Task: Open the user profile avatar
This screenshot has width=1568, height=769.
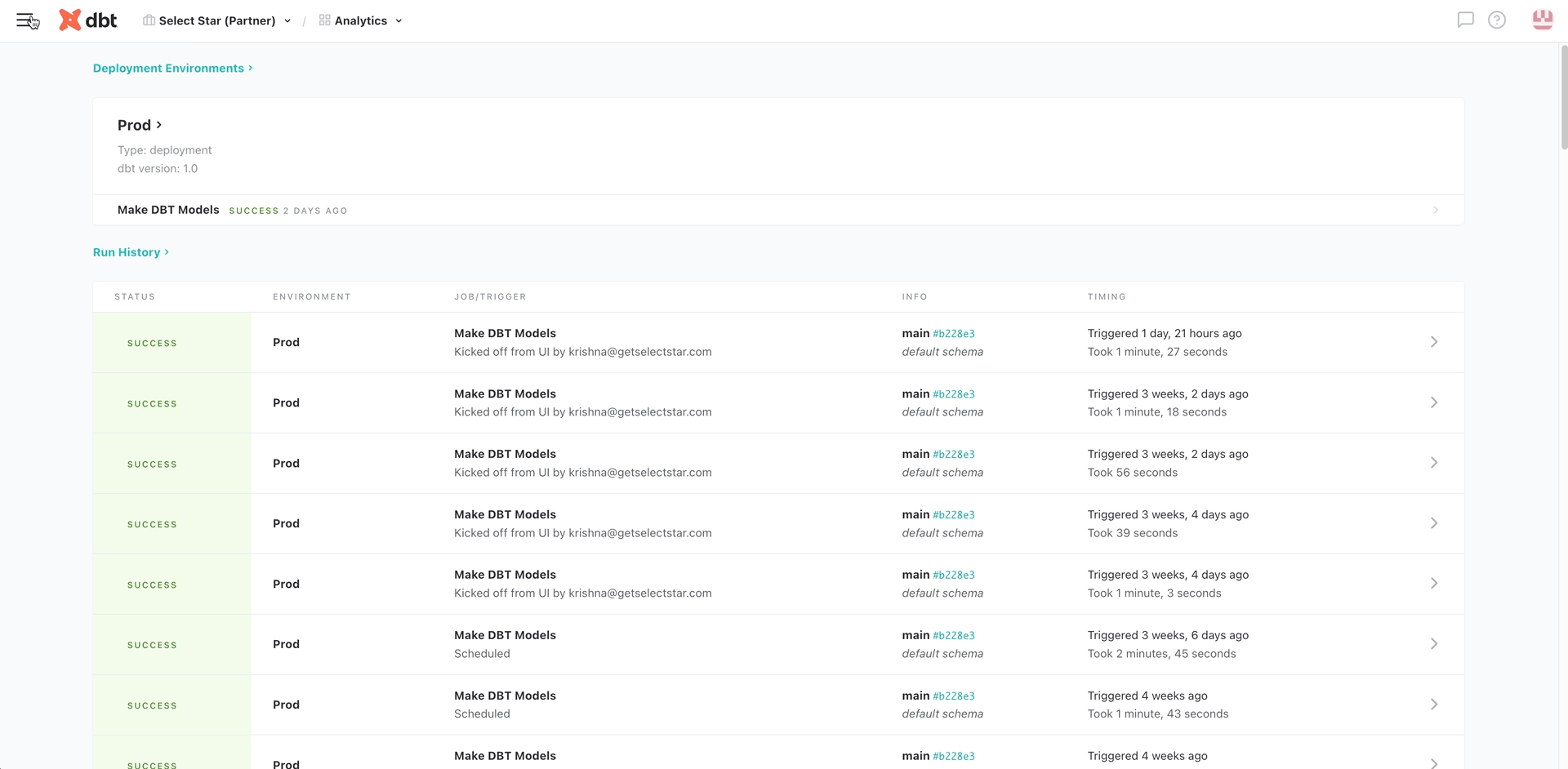Action: 1542,20
